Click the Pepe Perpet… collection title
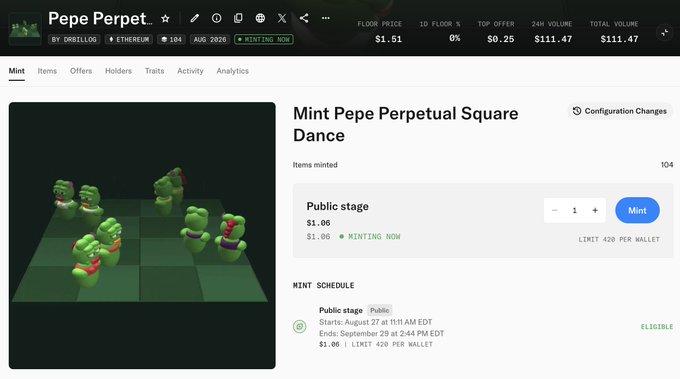 pos(100,19)
